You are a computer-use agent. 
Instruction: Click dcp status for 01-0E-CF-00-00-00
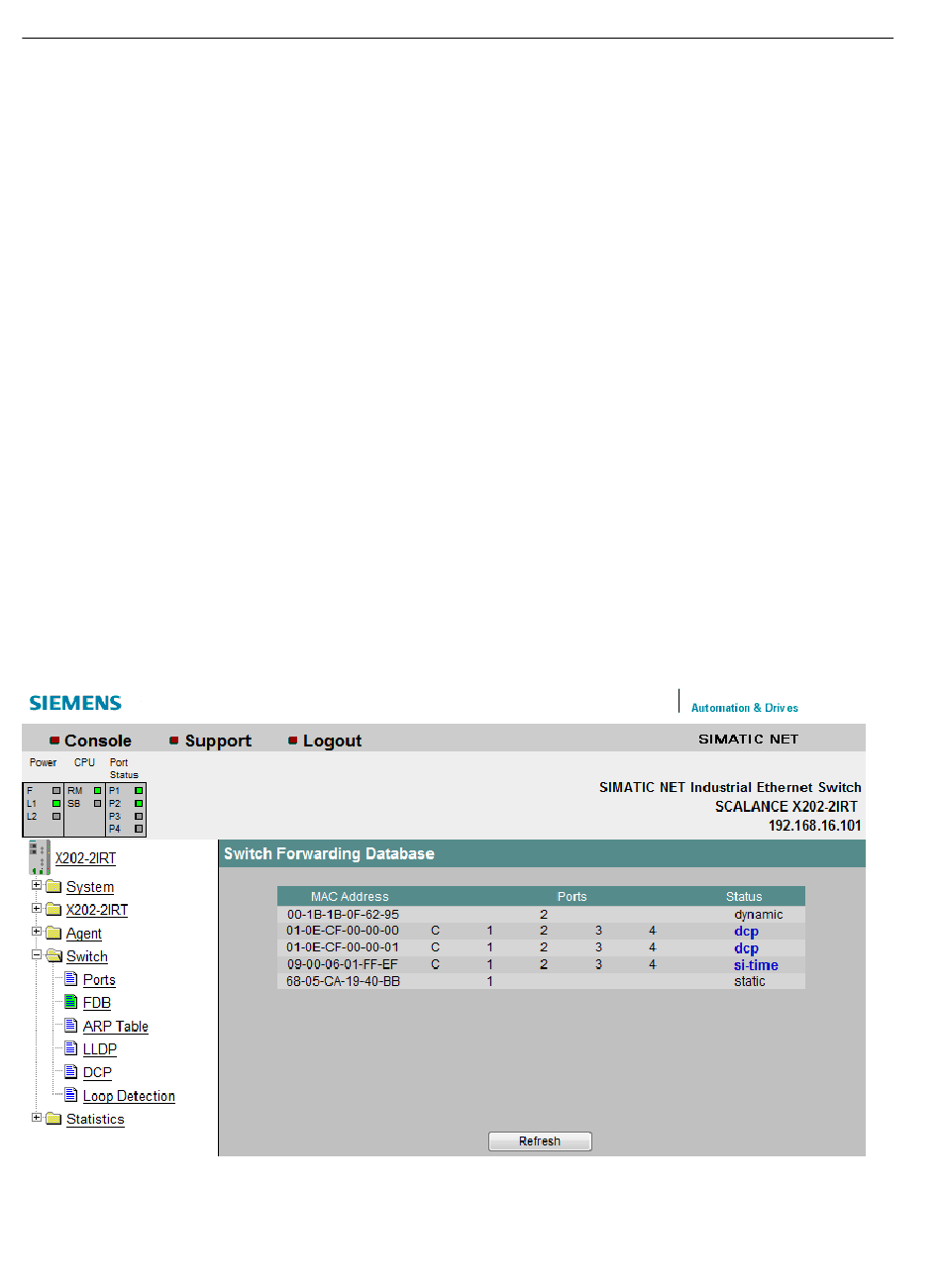pyautogui.click(x=746, y=932)
